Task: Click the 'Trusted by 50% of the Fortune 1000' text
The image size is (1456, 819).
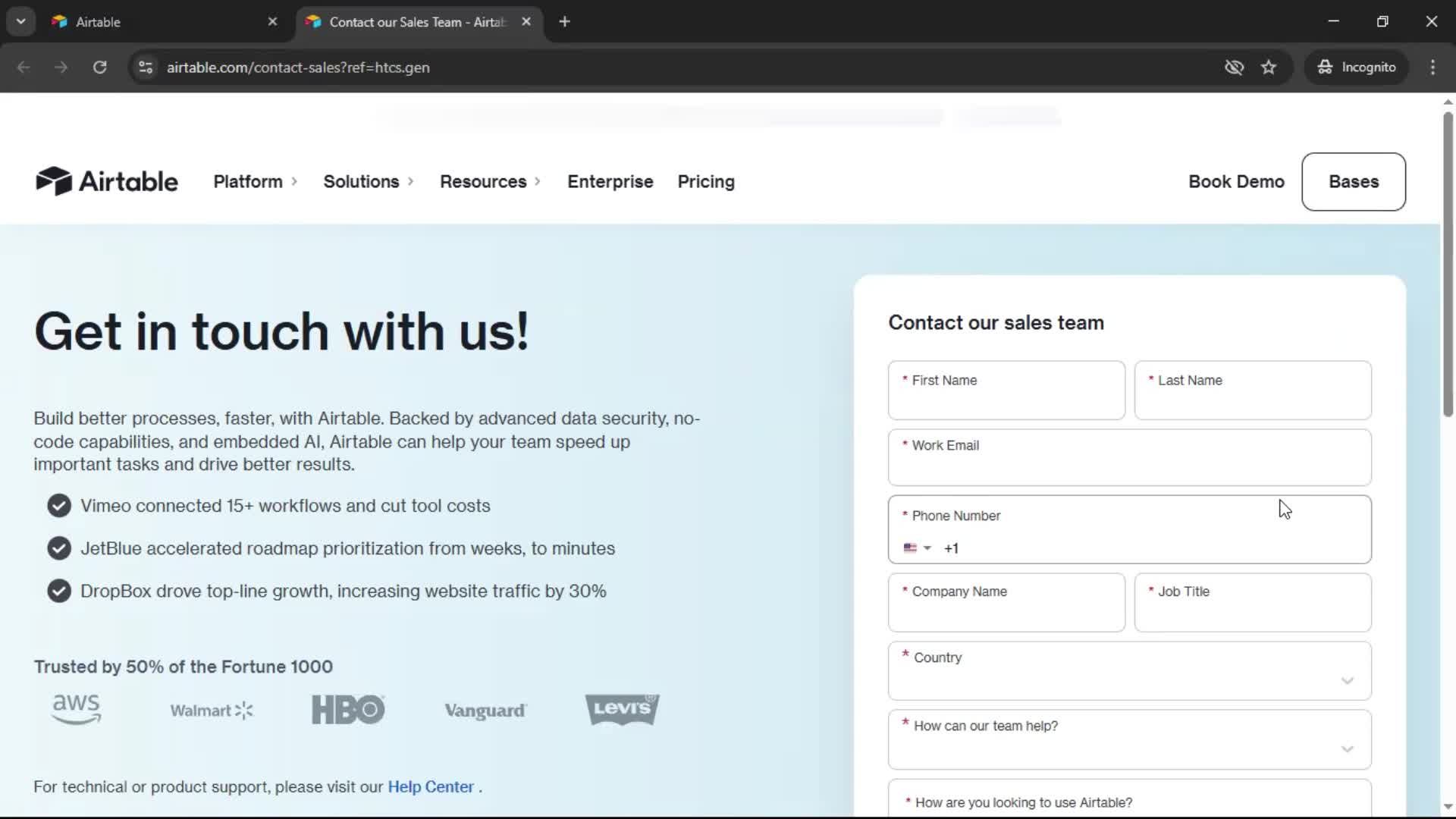Action: [184, 667]
